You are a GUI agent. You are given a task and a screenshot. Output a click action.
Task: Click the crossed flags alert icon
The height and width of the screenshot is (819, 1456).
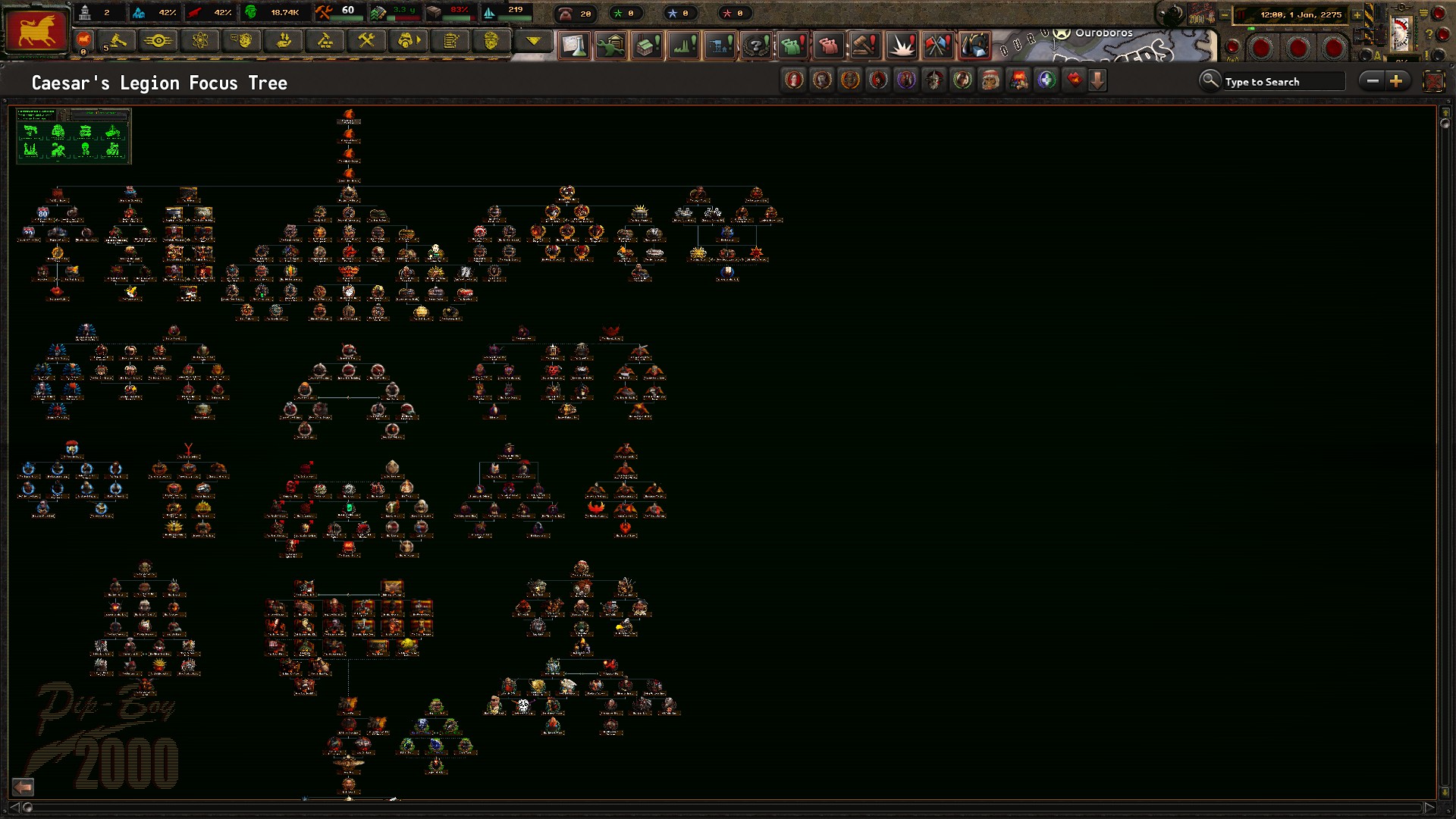pos(938,45)
